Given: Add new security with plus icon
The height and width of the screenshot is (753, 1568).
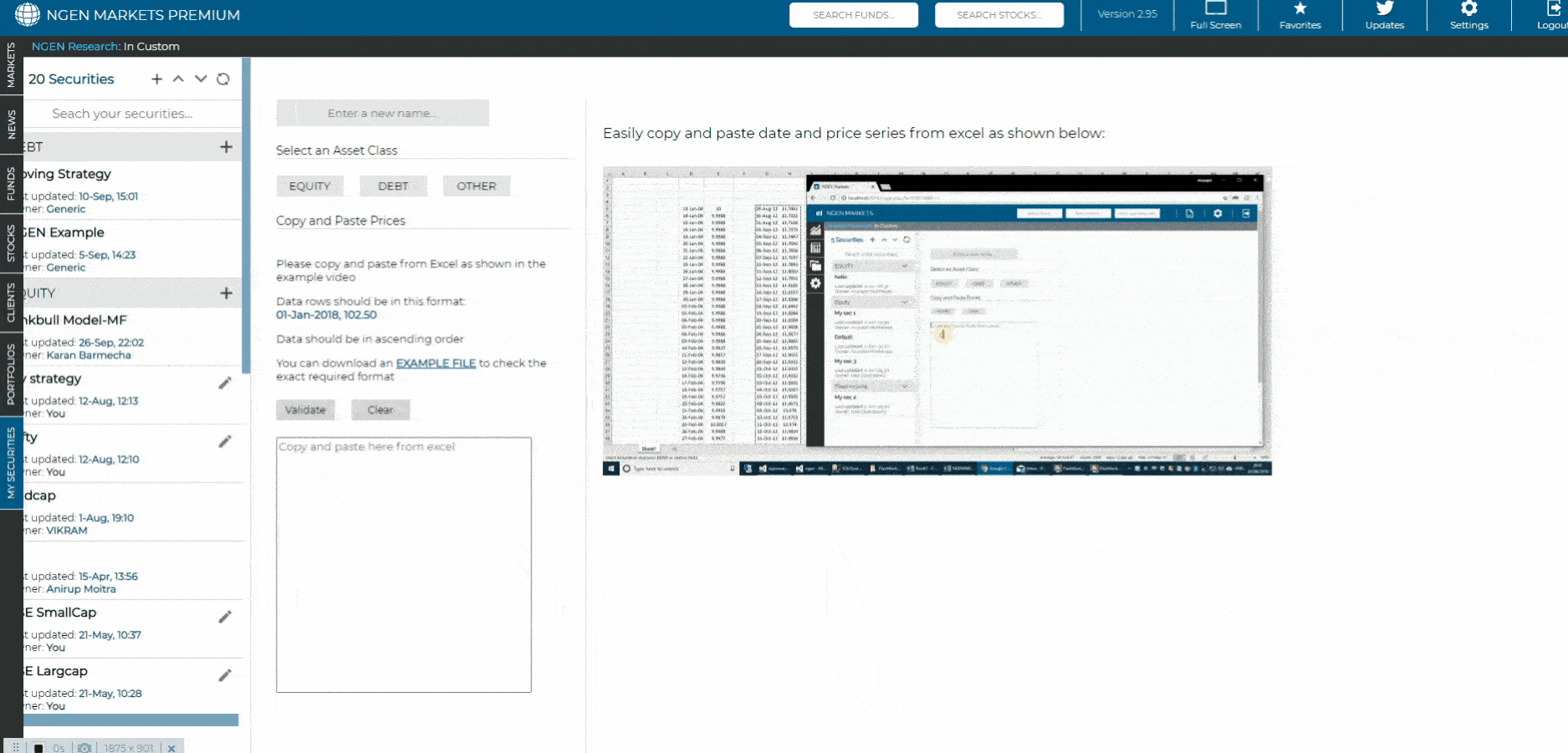Looking at the screenshot, I should tap(156, 79).
